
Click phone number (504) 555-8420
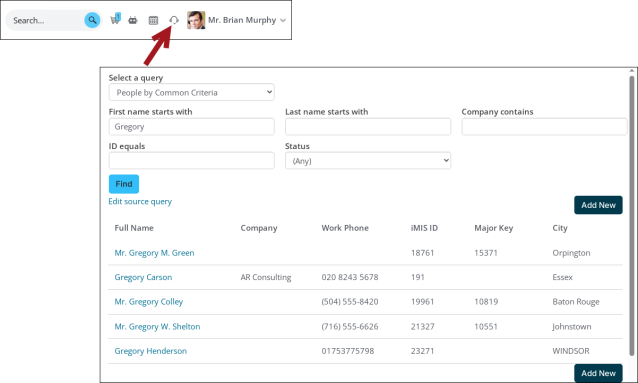(350, 302)
